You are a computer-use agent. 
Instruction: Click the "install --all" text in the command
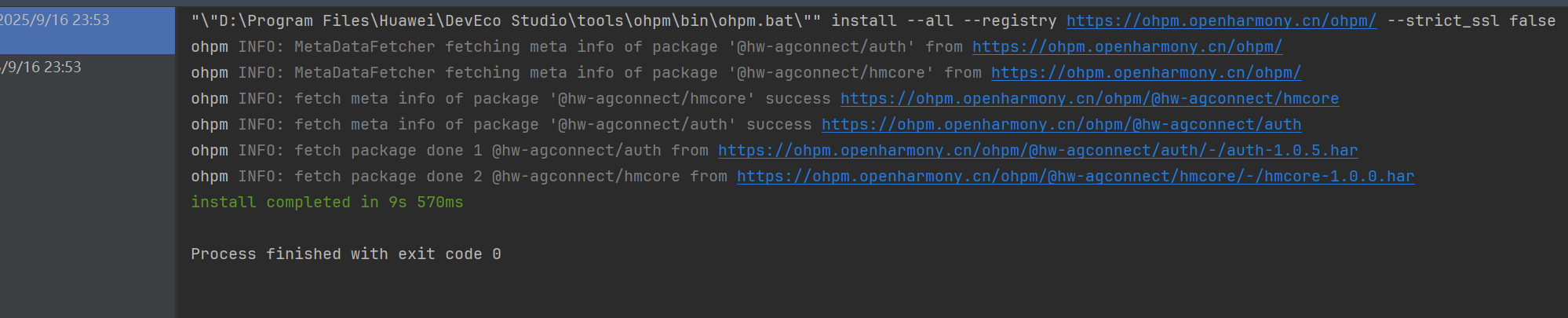[x=892, y=21]
